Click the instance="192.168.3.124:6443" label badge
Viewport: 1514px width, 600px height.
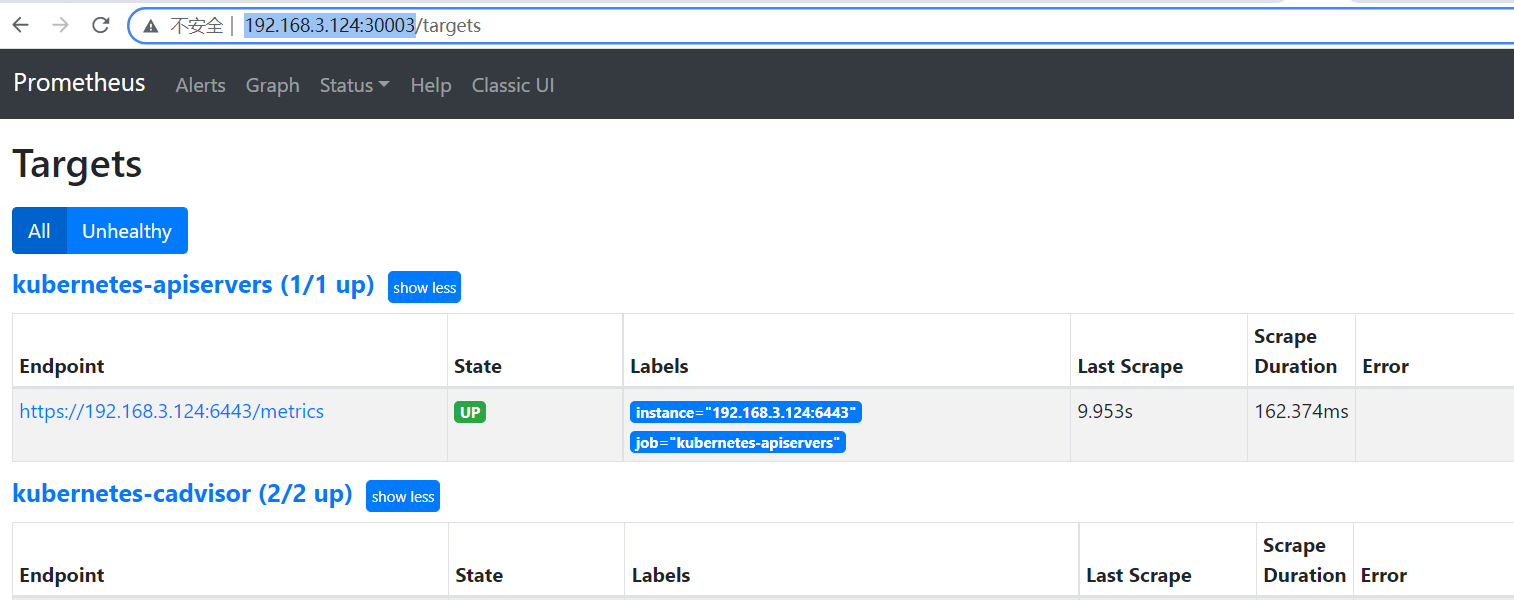(746, 412)
